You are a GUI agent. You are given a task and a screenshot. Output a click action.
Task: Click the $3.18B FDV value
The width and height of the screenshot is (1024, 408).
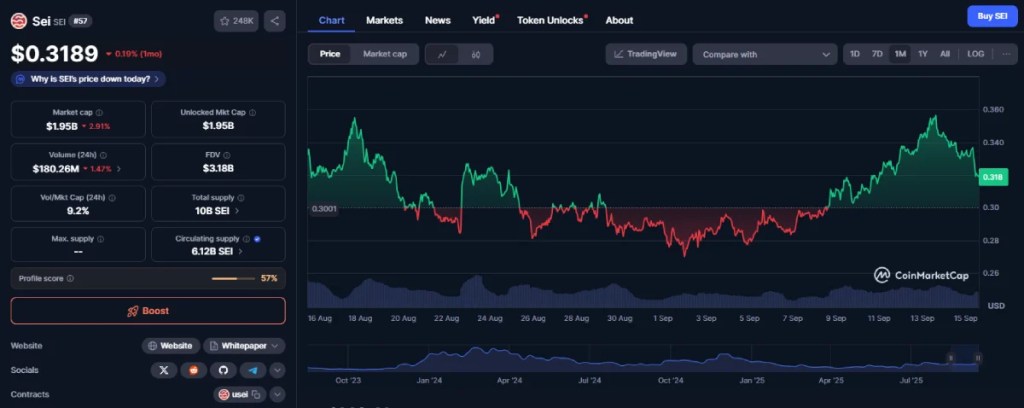click(x=218, y=168)
